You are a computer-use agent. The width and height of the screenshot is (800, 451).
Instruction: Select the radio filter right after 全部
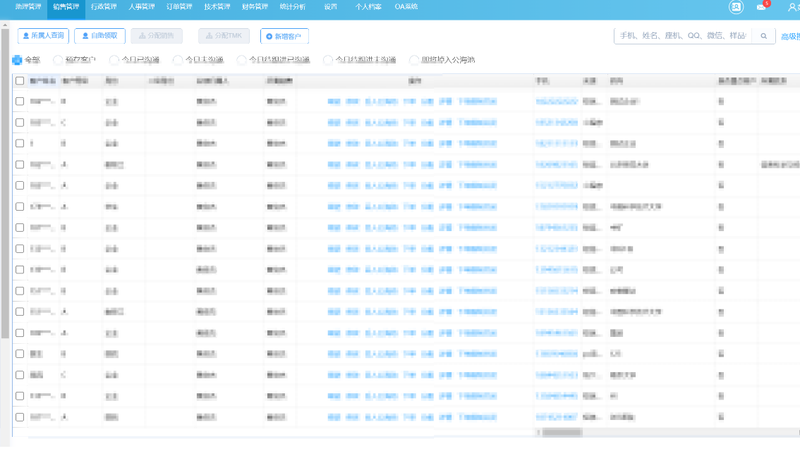point(58,60)
